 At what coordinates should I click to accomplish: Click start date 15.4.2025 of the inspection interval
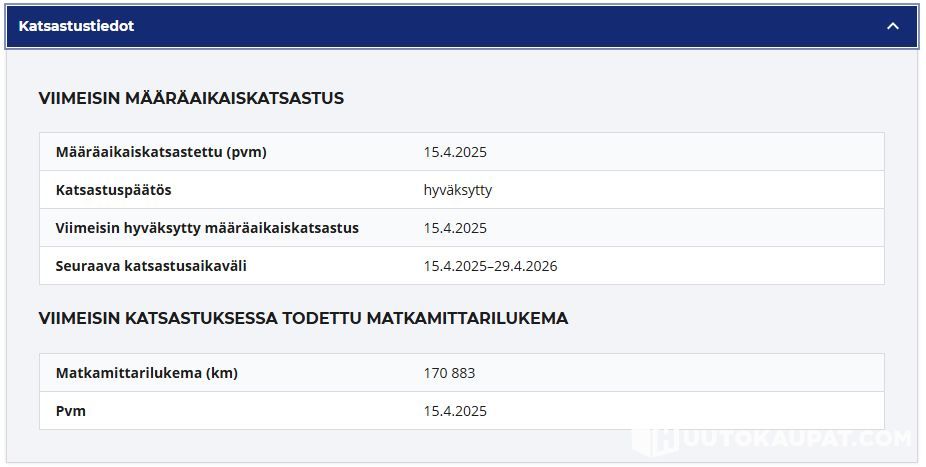pos(455,266)
